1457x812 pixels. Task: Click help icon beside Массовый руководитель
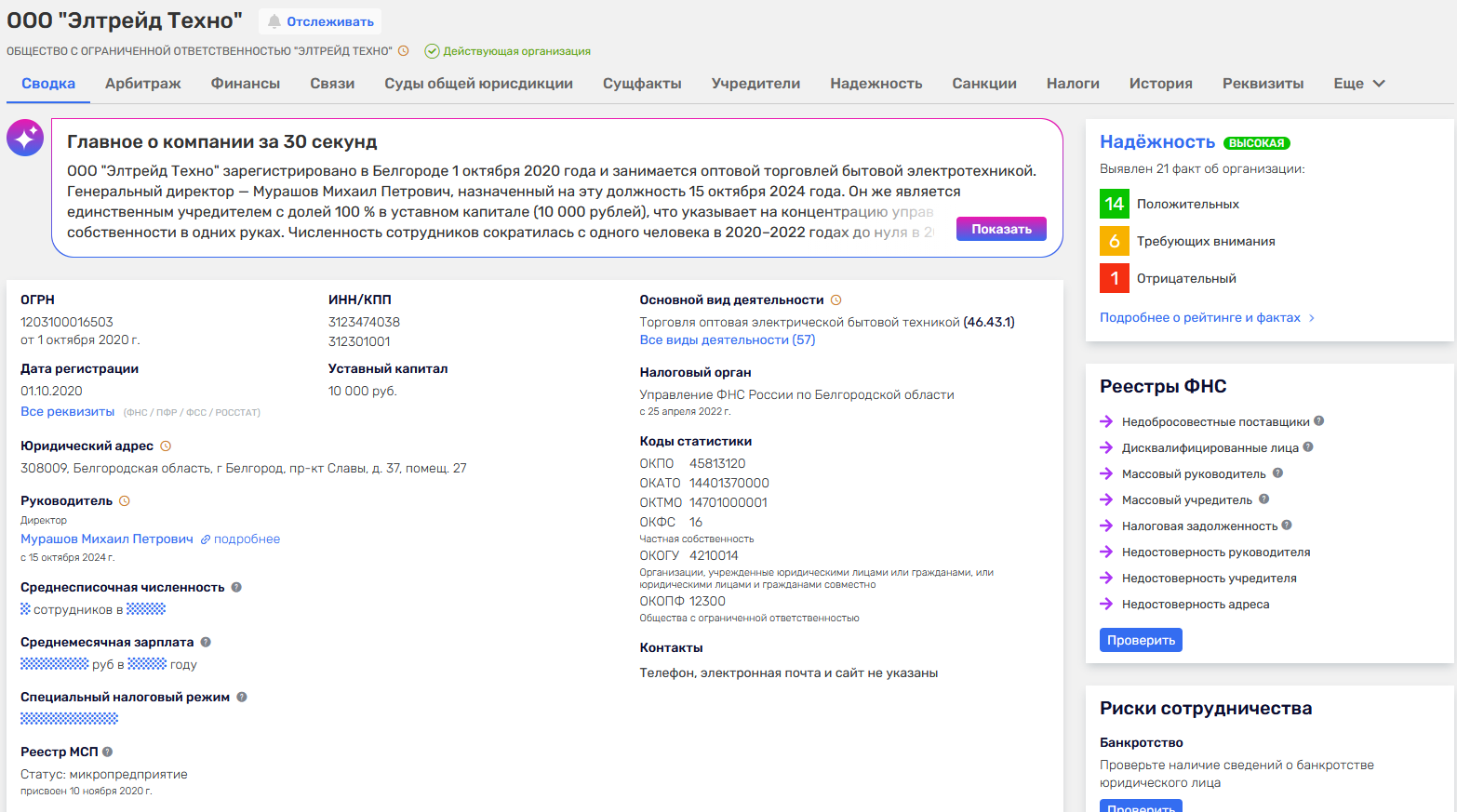[1277, 473]
